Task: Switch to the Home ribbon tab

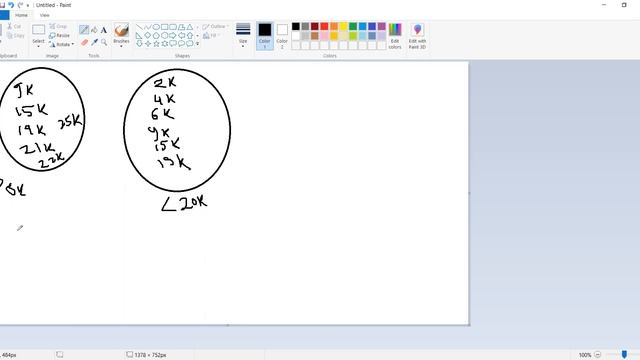Action: pos(21,15)
